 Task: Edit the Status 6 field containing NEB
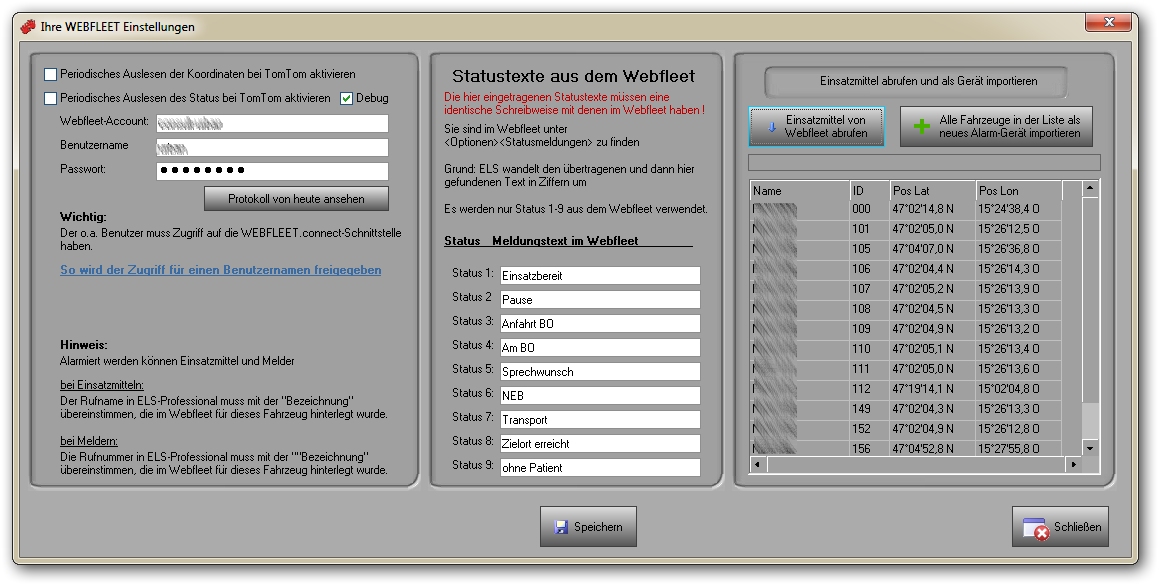[599, 396]
